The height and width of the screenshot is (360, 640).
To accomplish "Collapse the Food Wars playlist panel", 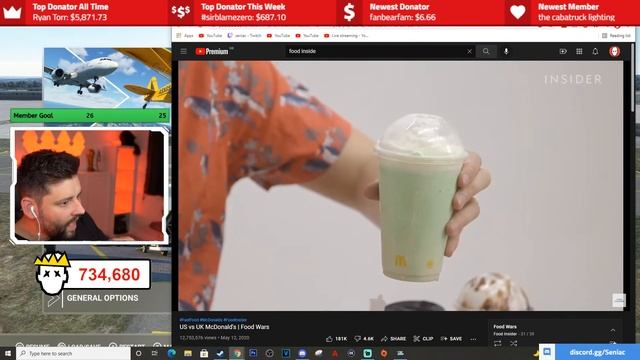I will [613, 330].
